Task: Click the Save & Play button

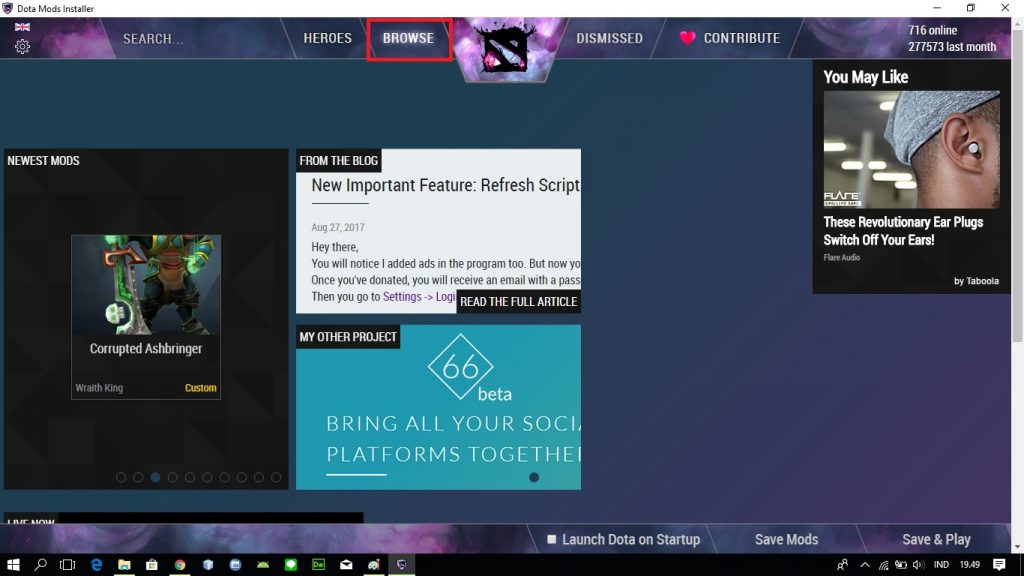Action: pyautogui.click(x=936, y=539)
